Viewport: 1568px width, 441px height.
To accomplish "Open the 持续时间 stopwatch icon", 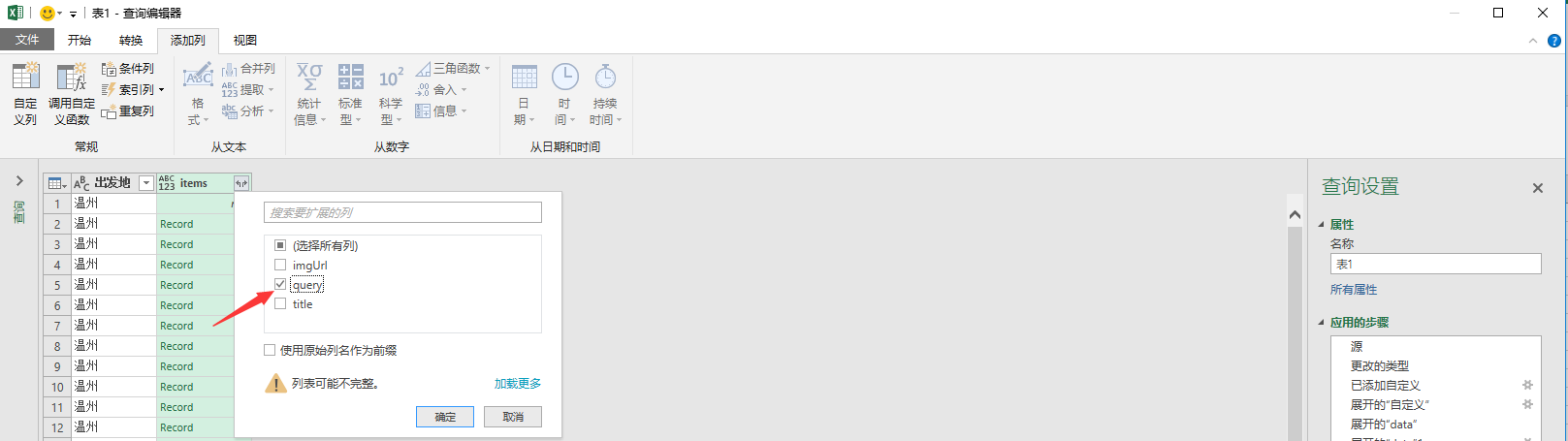I will tap(605, 77).
